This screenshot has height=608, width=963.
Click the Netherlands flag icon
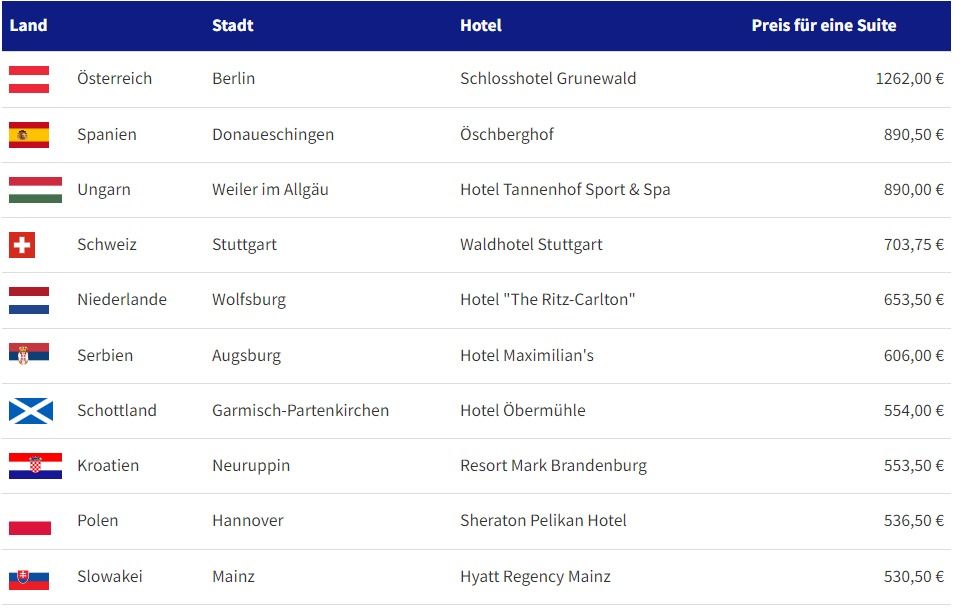pyautogui.click(x=29, y=300)
